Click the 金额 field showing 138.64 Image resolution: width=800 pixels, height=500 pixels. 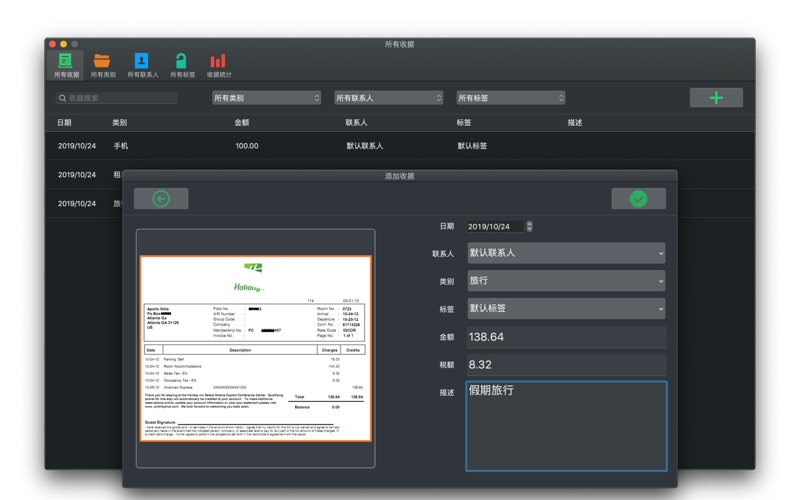[565, 338]
